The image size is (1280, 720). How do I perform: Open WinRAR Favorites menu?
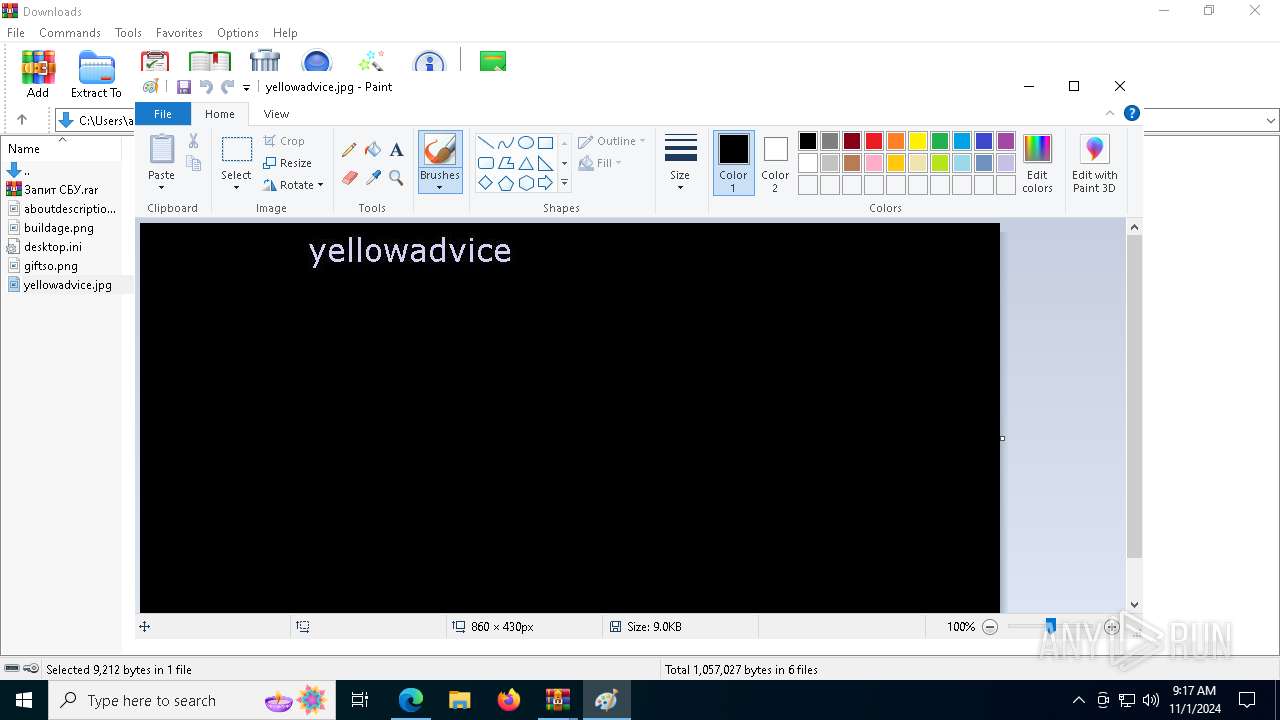coord(179,33)
